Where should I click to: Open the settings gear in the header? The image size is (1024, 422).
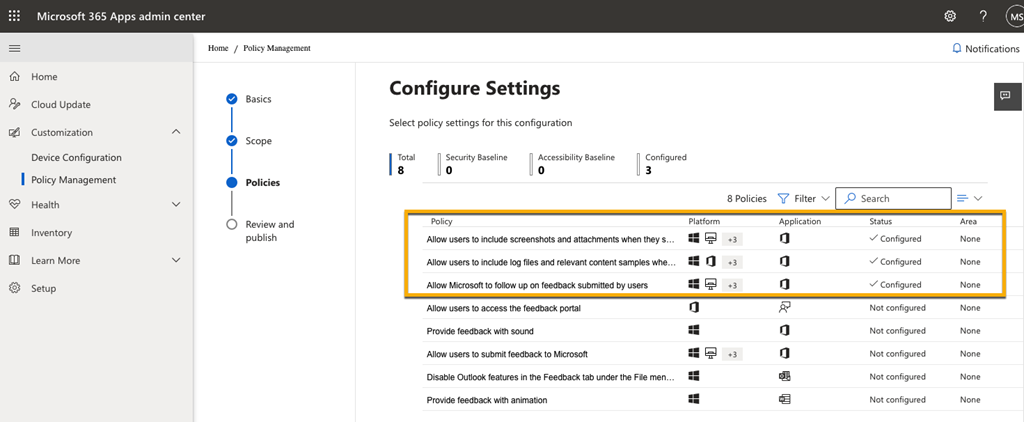click(x=950, y=16)
